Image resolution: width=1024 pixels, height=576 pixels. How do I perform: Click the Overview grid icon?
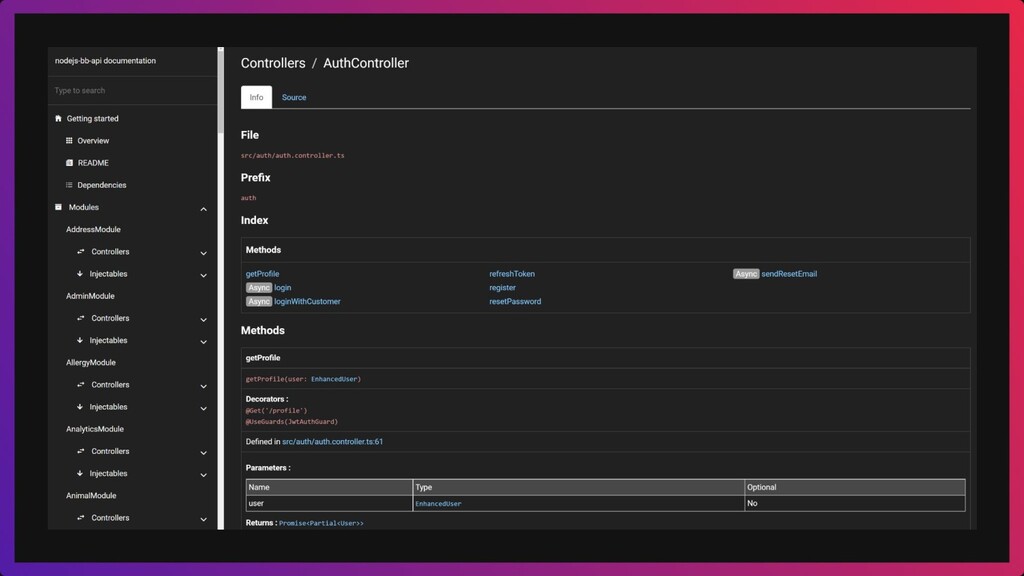point(69,141)
